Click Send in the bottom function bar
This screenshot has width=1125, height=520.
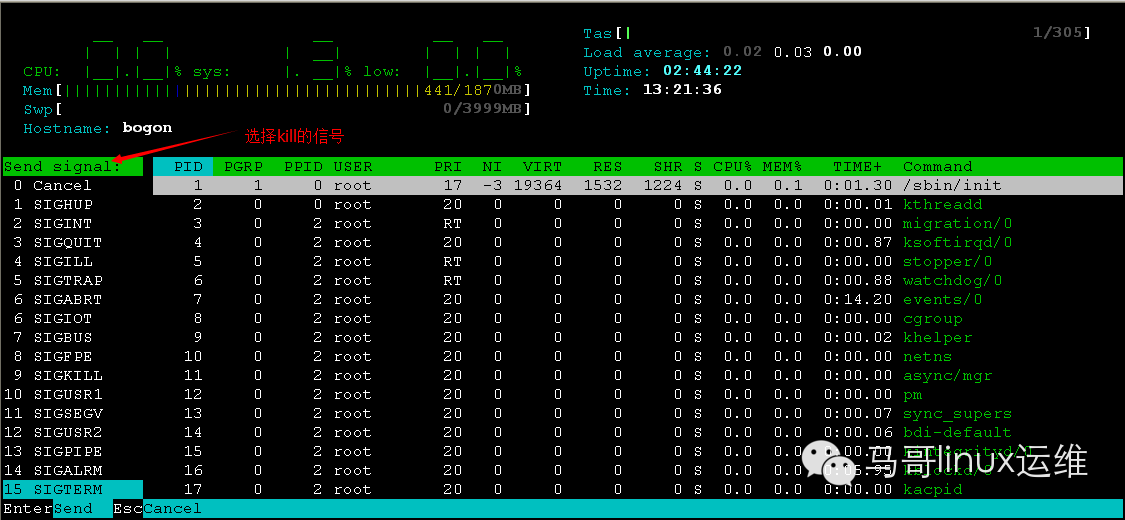72,509
